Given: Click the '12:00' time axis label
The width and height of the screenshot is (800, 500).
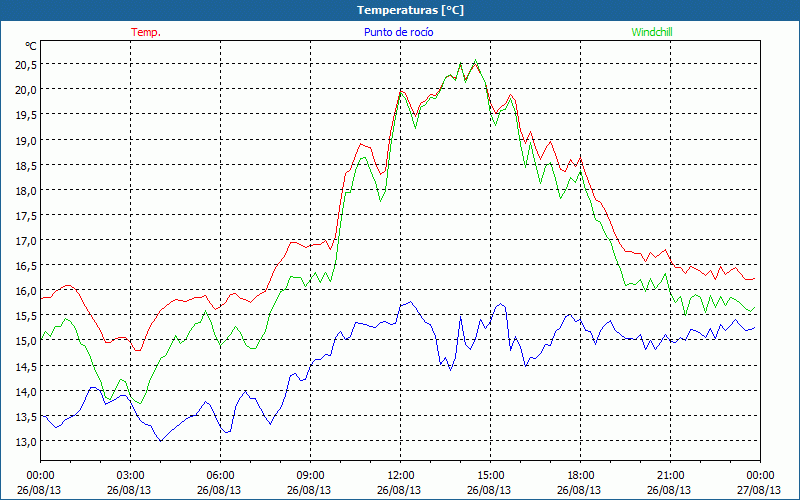Looking at the screenshot, I should (400, 476).
